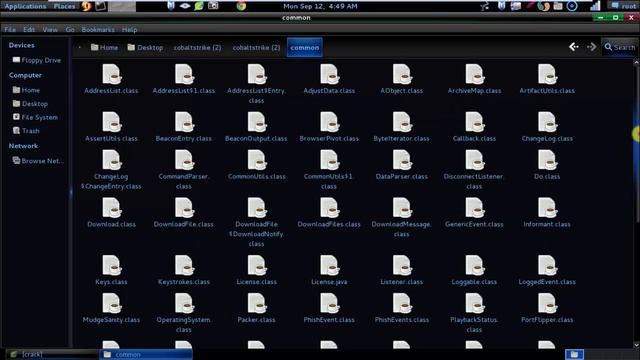640x360 pixels.
Task: Open Floppy Drive in sidebar
Action: (37, 60)
